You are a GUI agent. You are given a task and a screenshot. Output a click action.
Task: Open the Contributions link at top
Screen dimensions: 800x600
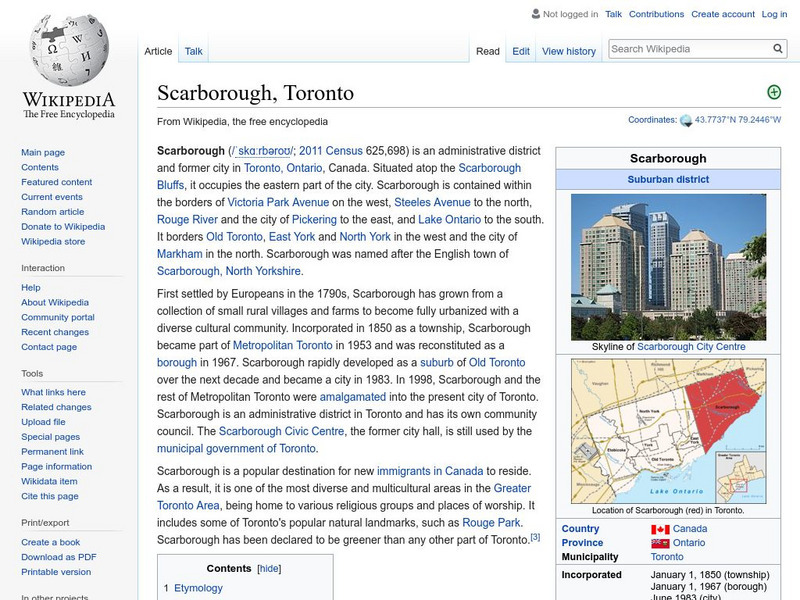pos(656,14)
